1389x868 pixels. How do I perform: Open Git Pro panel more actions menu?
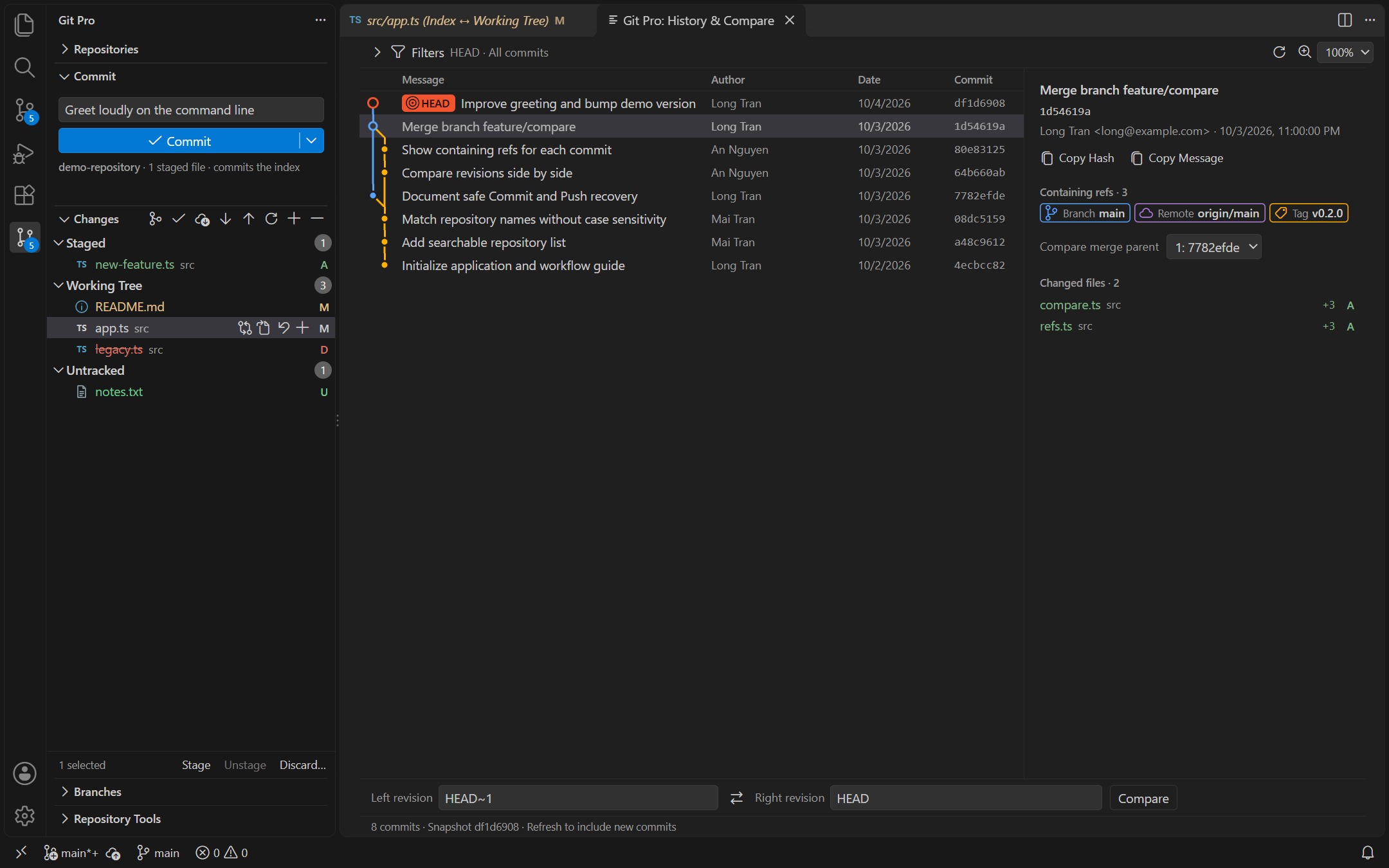point(320,20)
